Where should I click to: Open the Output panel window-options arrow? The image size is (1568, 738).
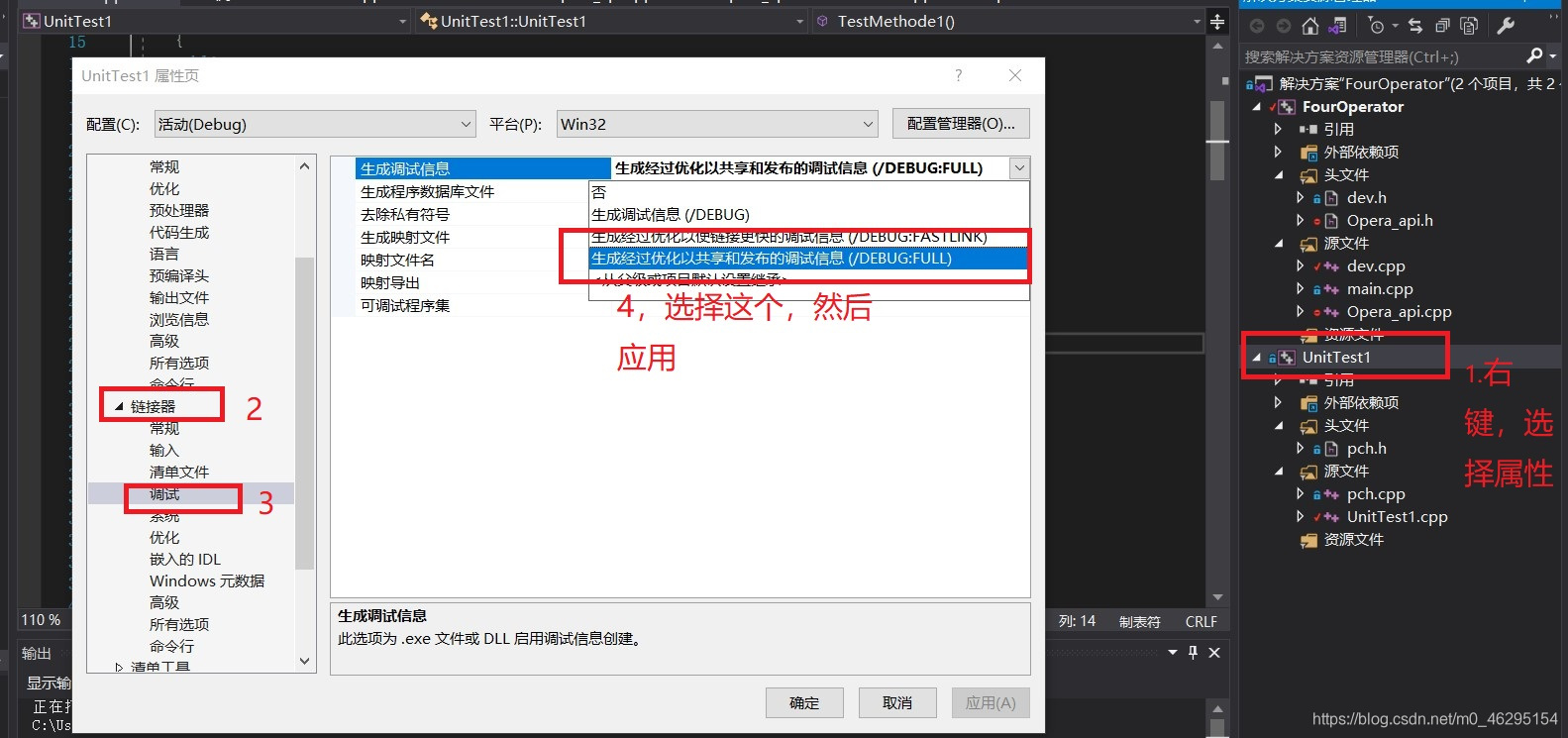click(x=1173, y=653)
